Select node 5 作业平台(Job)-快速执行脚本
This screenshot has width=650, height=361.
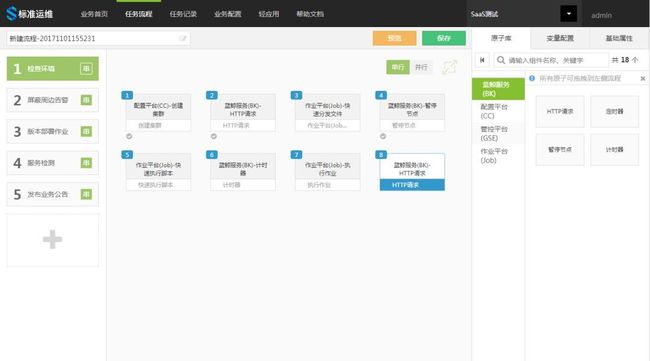158,172
